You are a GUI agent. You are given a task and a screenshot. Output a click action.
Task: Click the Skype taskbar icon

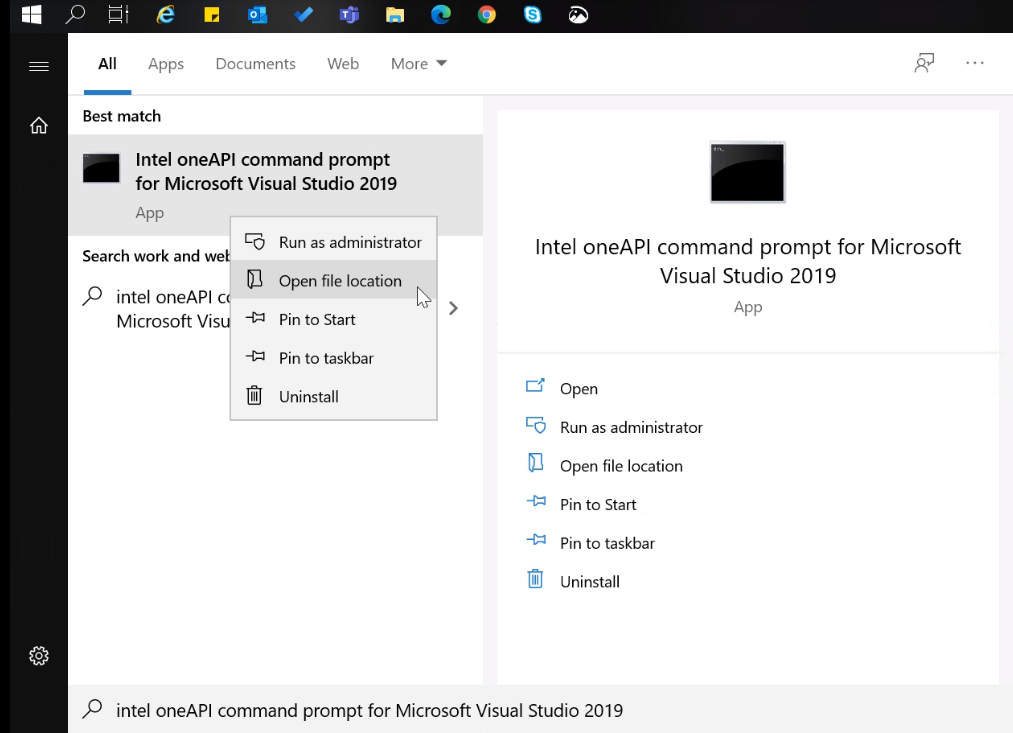pos(533,15)
